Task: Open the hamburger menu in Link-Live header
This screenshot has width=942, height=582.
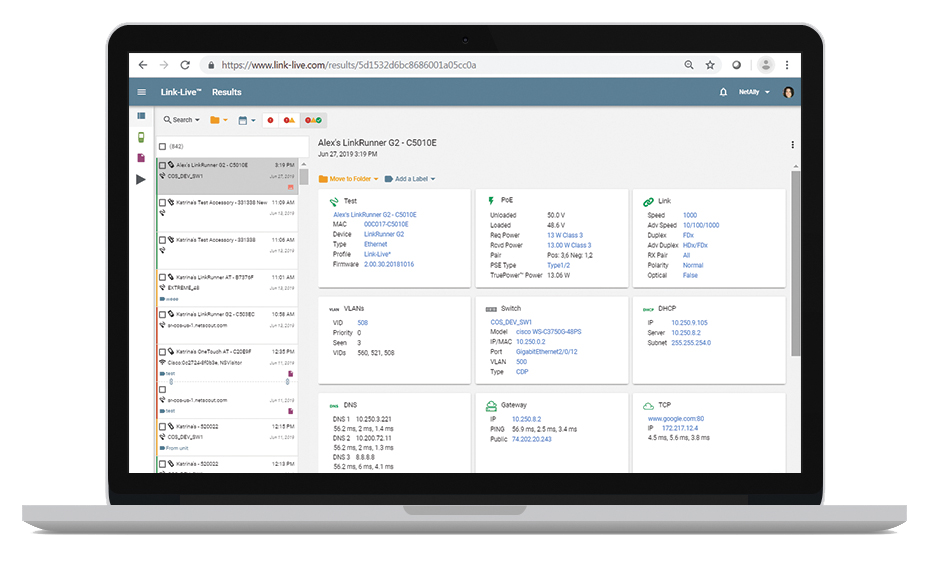Action: [141, 92]
